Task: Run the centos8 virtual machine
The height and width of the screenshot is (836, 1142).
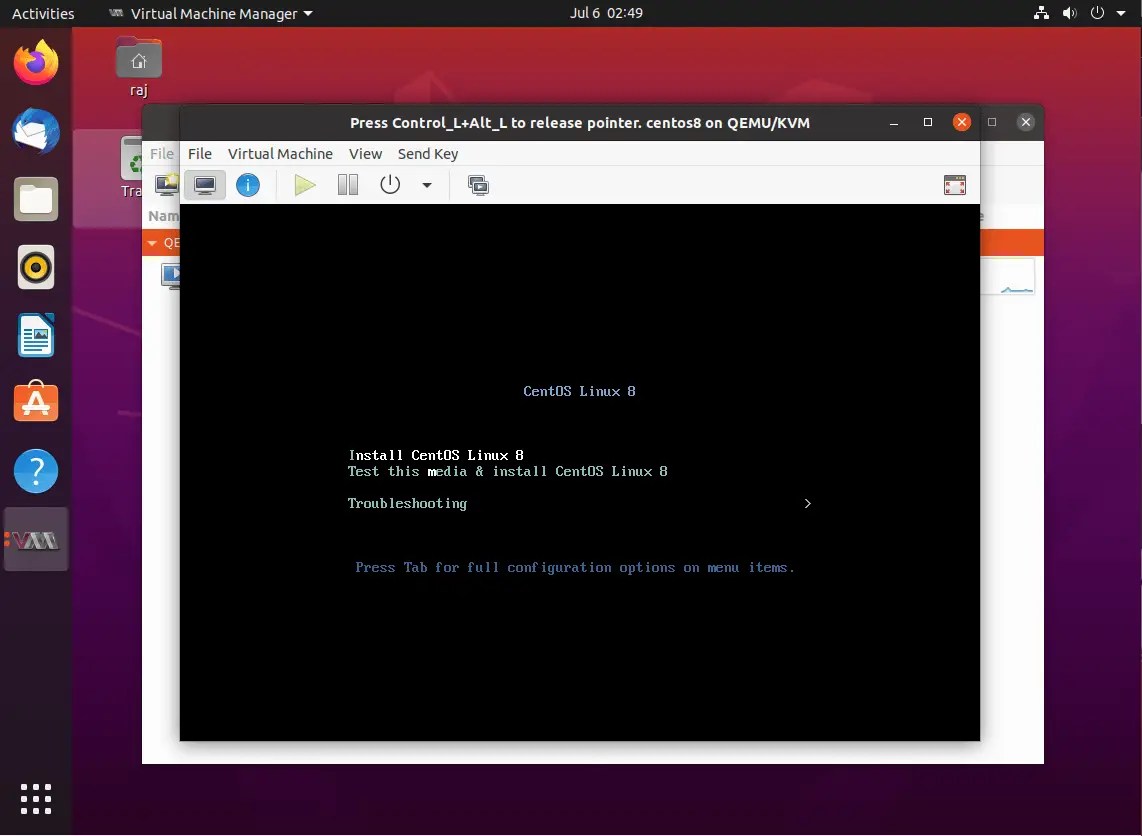Action: pyautogui.click(x=304, y=184)
